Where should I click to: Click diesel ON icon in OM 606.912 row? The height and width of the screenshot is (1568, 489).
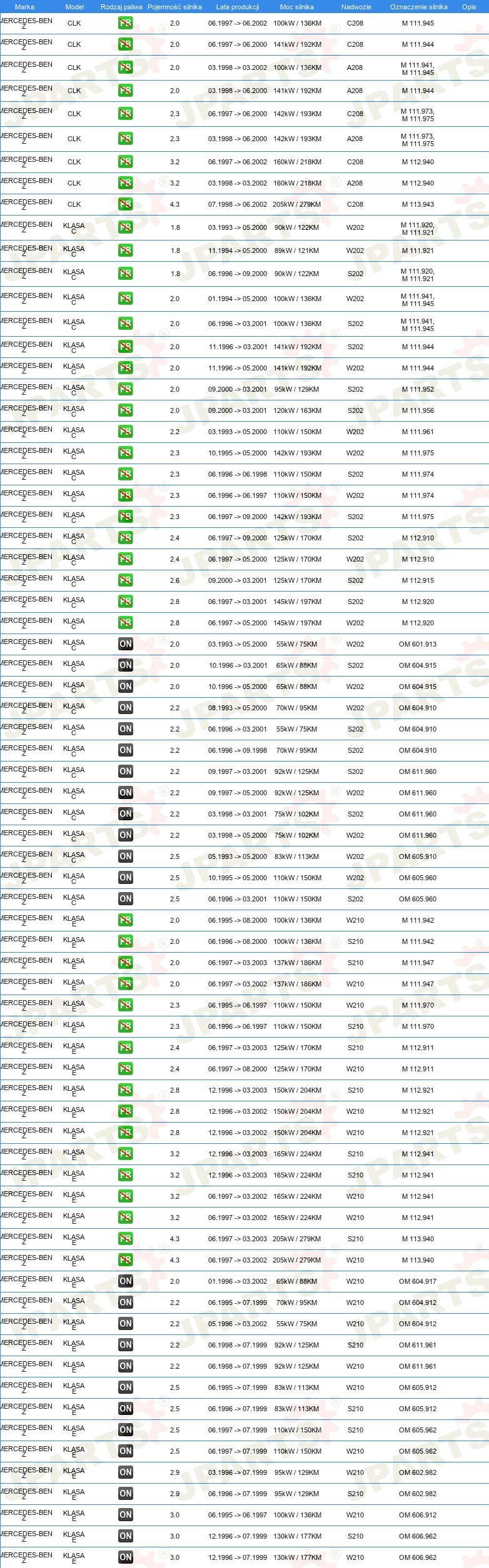point(126,1515)
